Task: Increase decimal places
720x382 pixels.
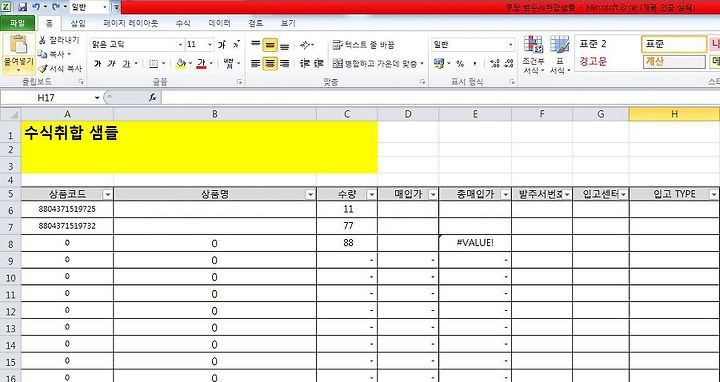Action: [494, 63]
